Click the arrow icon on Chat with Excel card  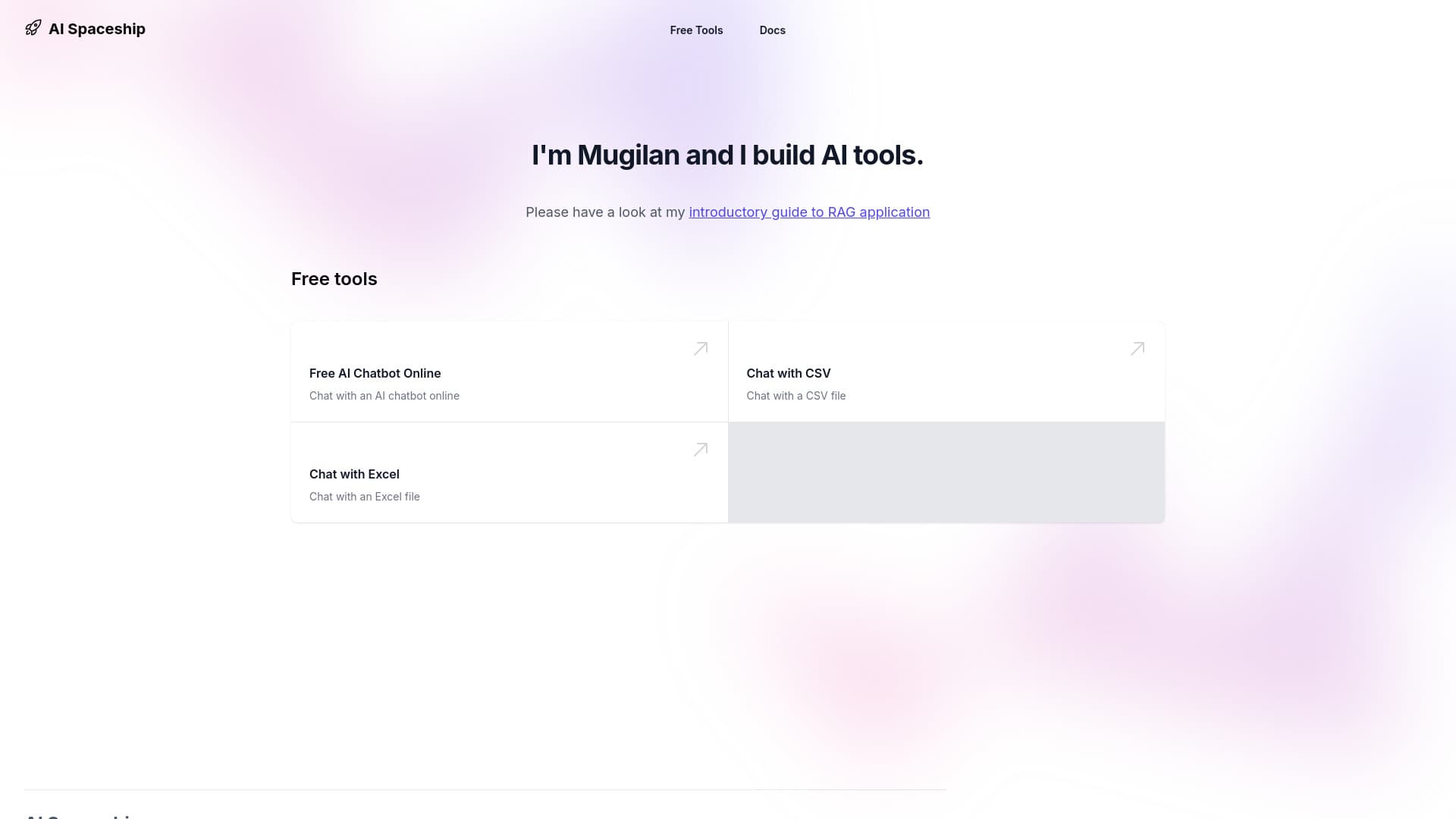700,450
